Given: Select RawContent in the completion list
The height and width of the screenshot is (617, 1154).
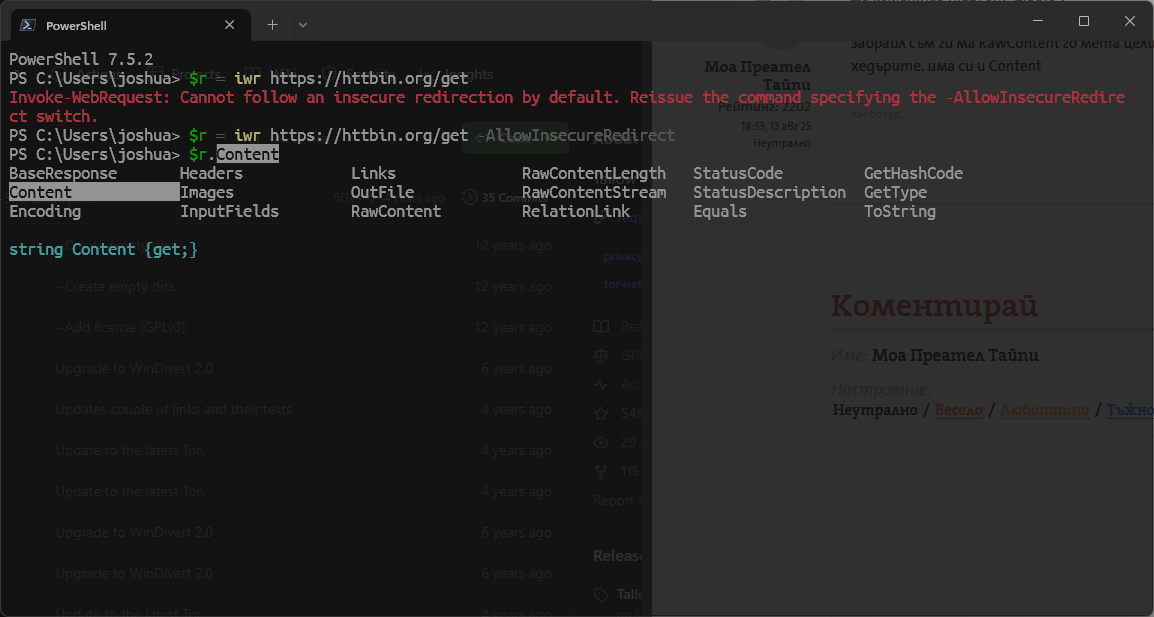Looking at the screenshot, I should click(396, 212).
